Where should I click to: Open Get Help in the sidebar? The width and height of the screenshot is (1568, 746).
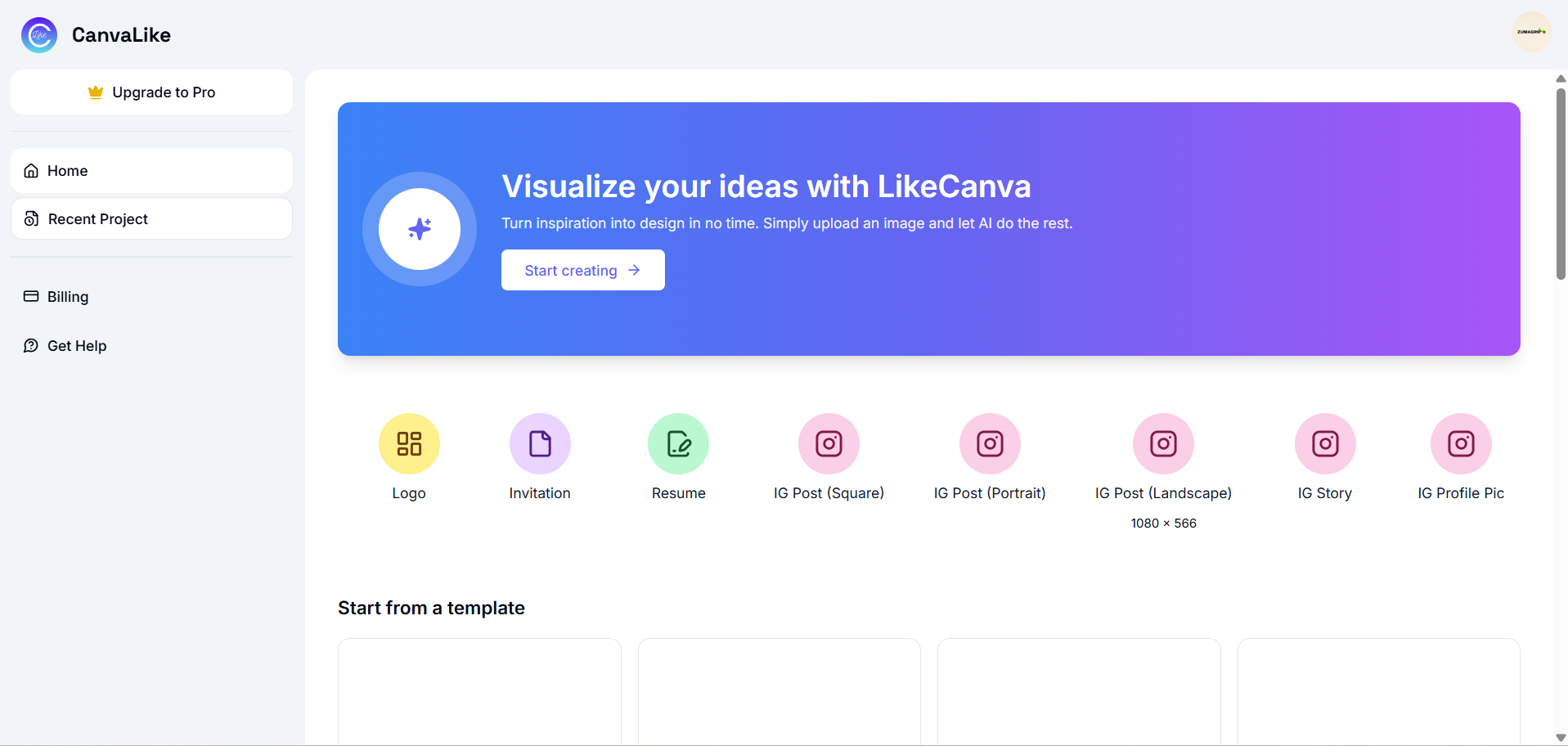click(x=151, y=345)
